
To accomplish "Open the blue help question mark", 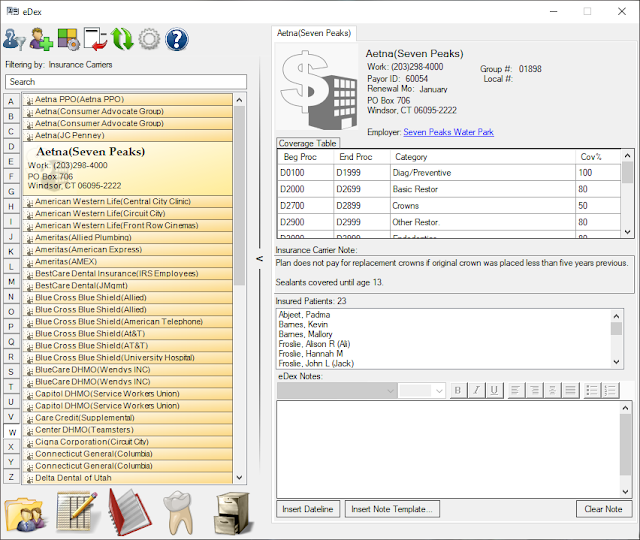I will click(177, 39).
